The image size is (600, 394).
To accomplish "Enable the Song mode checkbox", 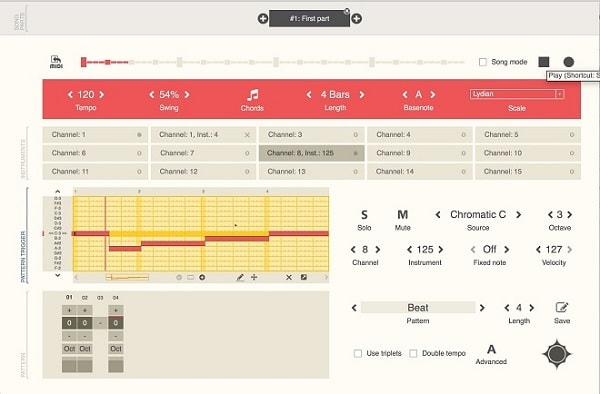I will (483, 62).
